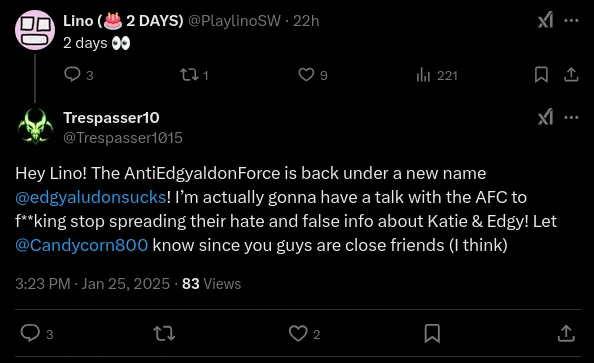This screenshot has width=594, height=363.
Task: Bookmark Lino's tweet
Action: coord(541,75)
